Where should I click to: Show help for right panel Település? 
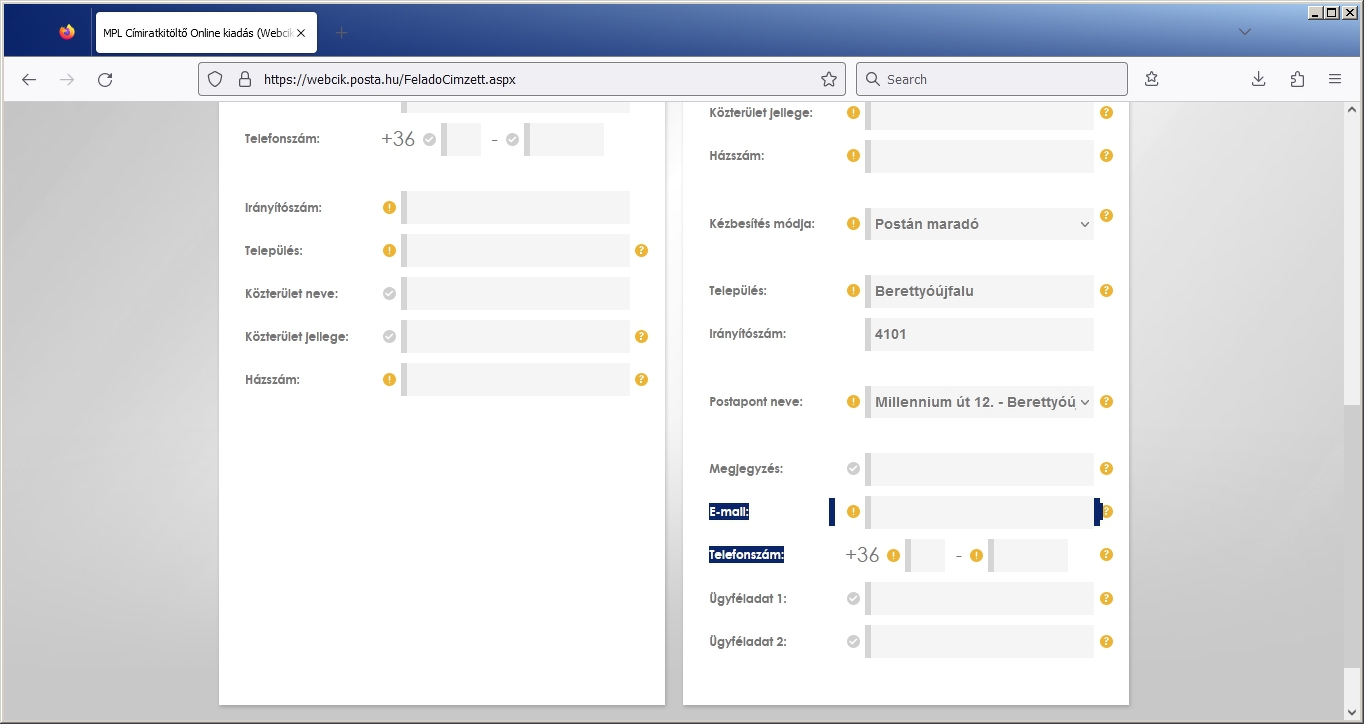[1106, 291]
